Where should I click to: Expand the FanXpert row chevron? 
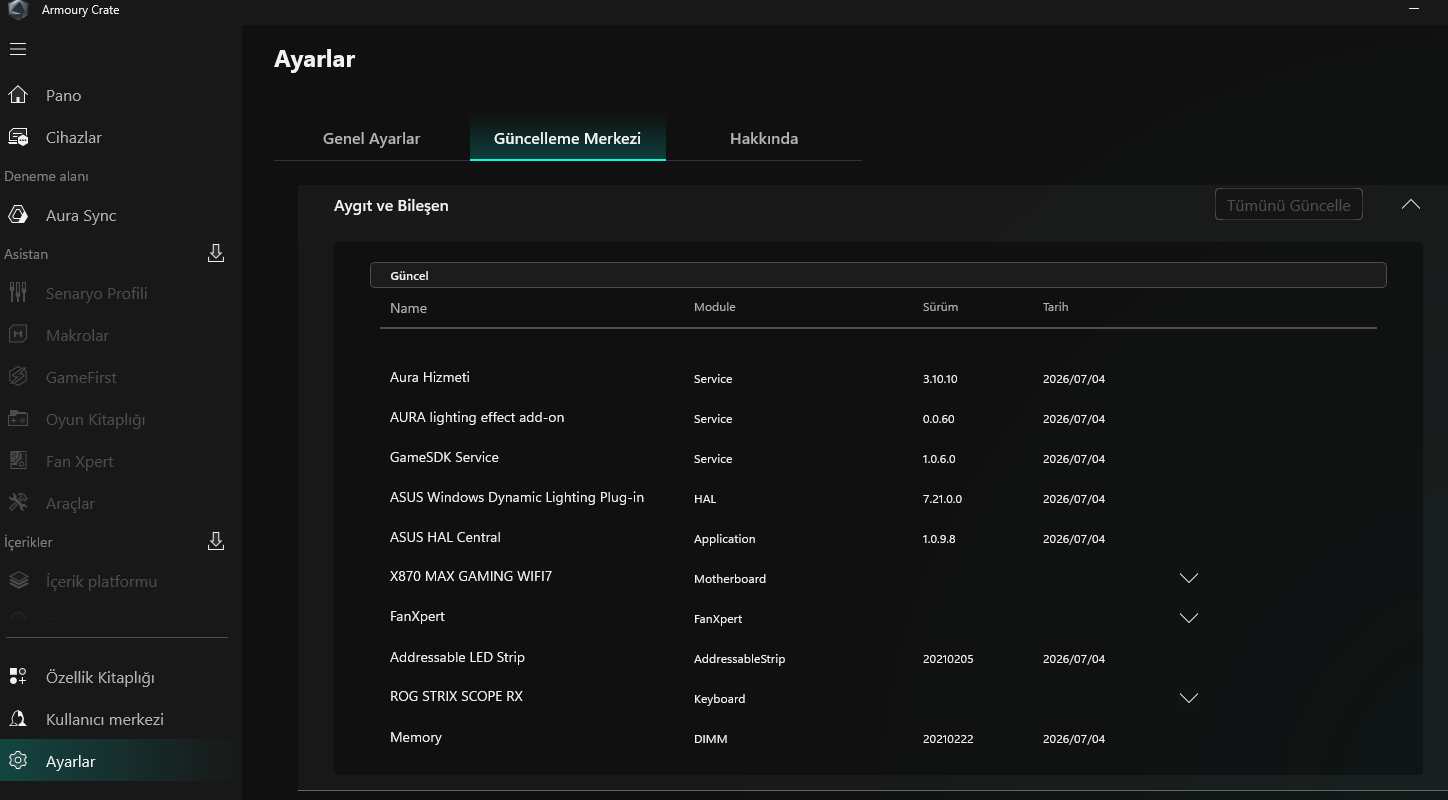(1189, 618)
